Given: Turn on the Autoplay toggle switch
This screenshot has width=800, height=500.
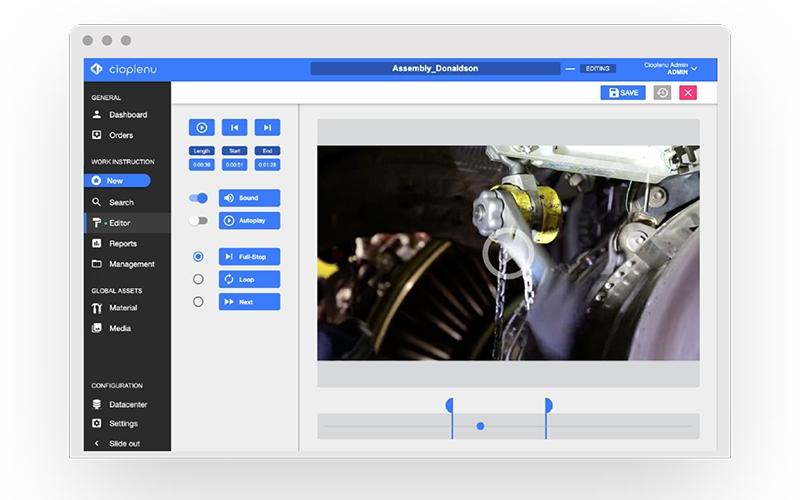Looking at the screenshot, I should point(198,220).
